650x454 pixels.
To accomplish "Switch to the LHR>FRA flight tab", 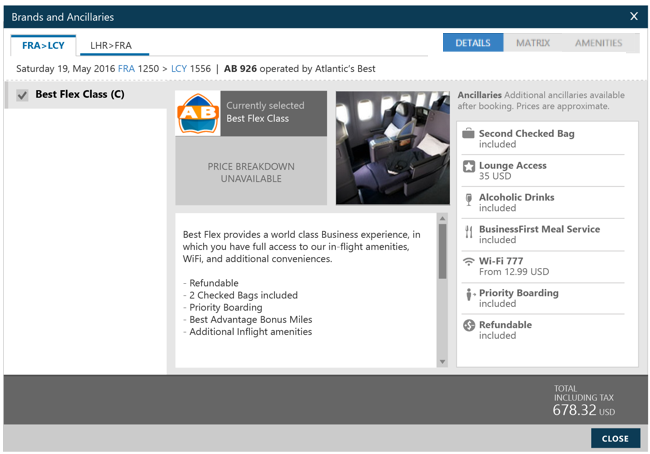I will [111, 46].
